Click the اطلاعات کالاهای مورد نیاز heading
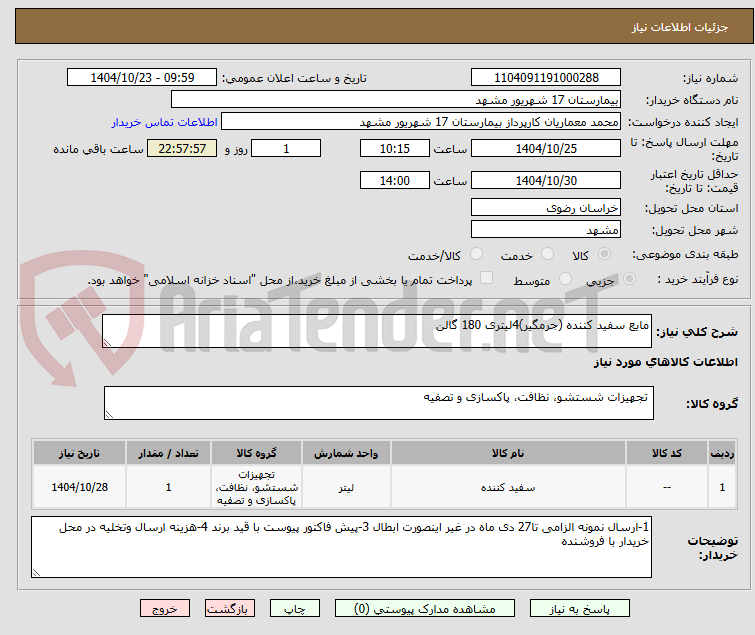Screen dimensions: 755x635 coord(665,362)
